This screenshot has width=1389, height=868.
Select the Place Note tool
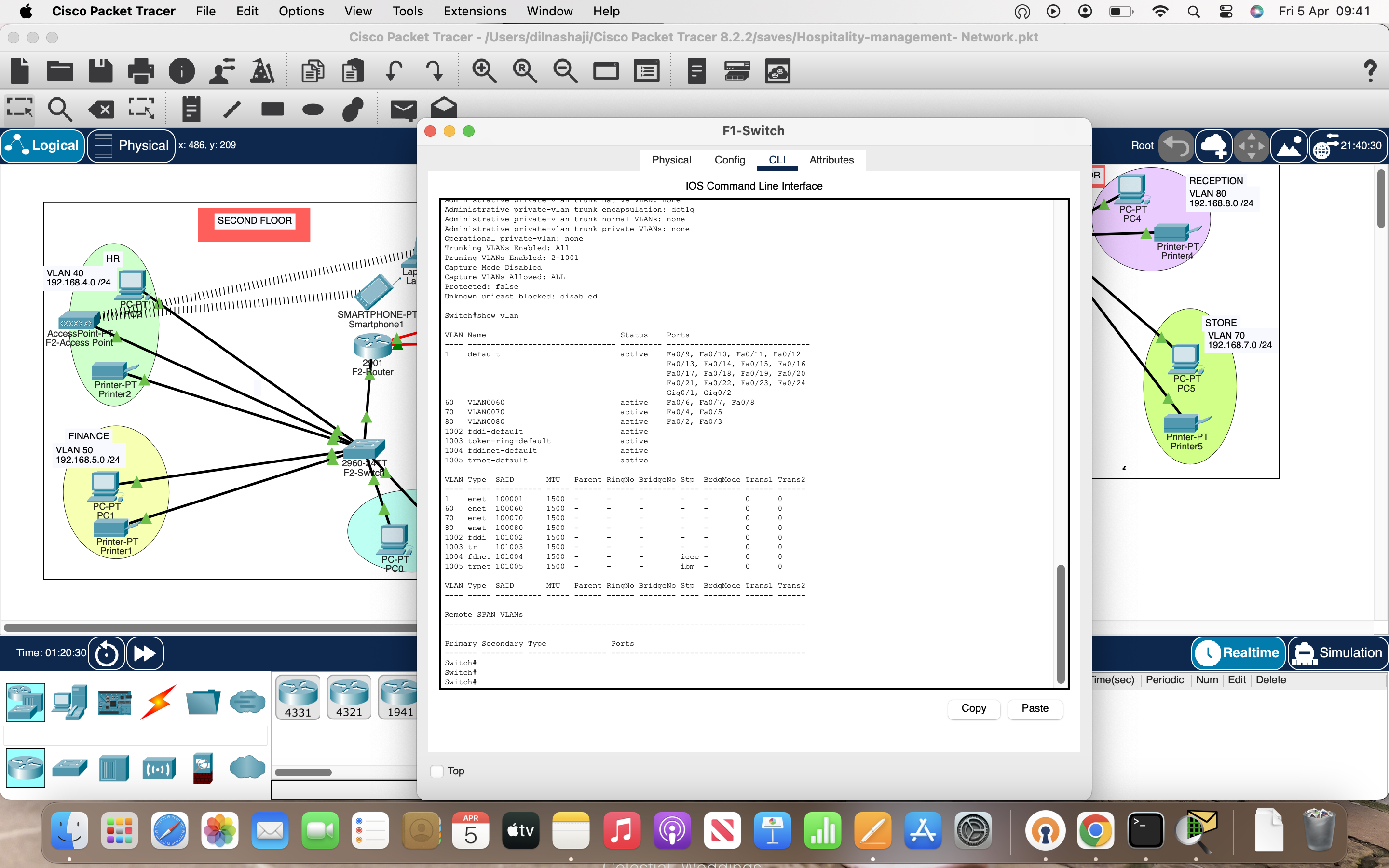191,108
